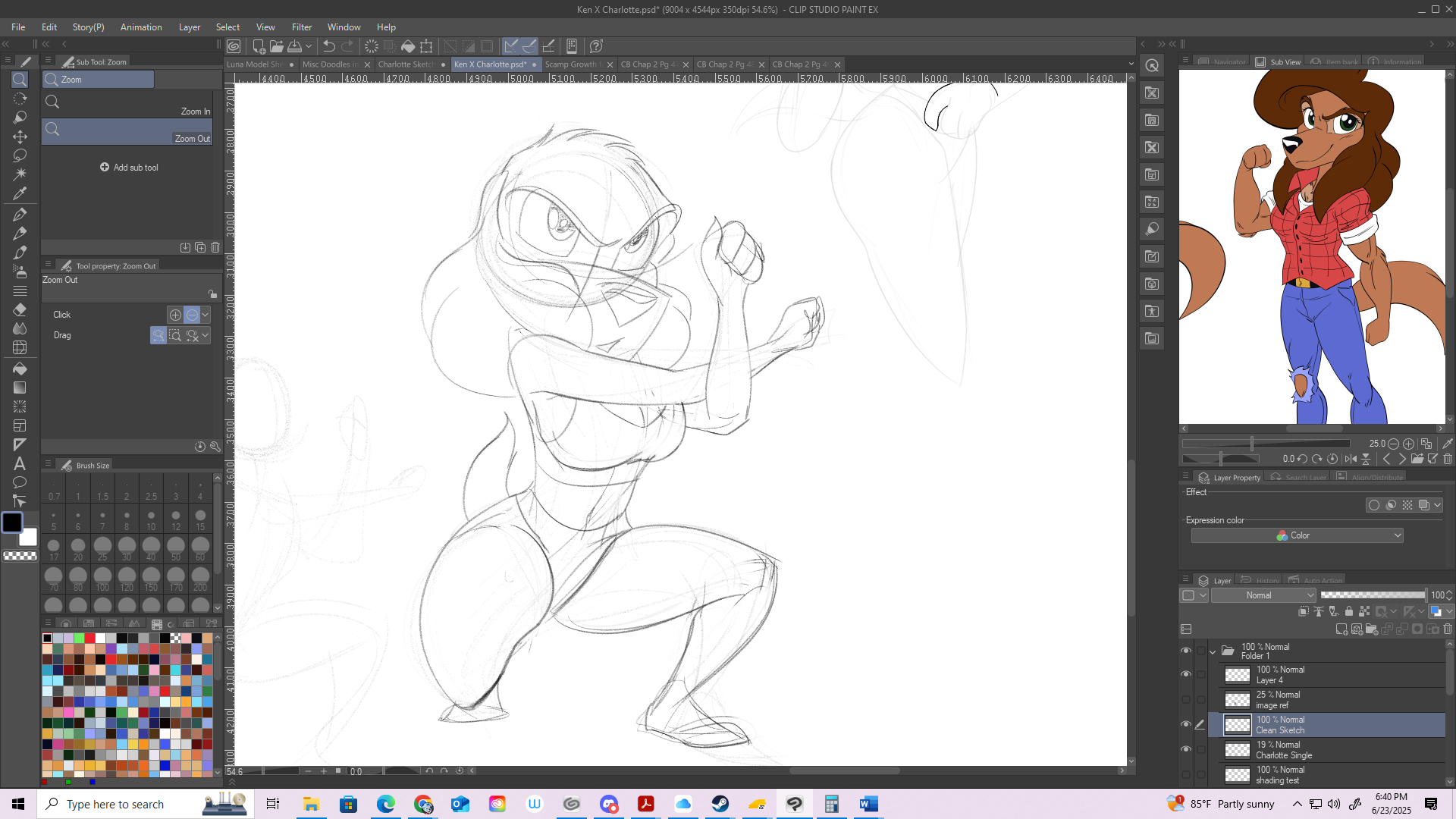Hide the Layer 4 layer
Viewport: 1456px width, 819px height.
[x=1186, y=674]
